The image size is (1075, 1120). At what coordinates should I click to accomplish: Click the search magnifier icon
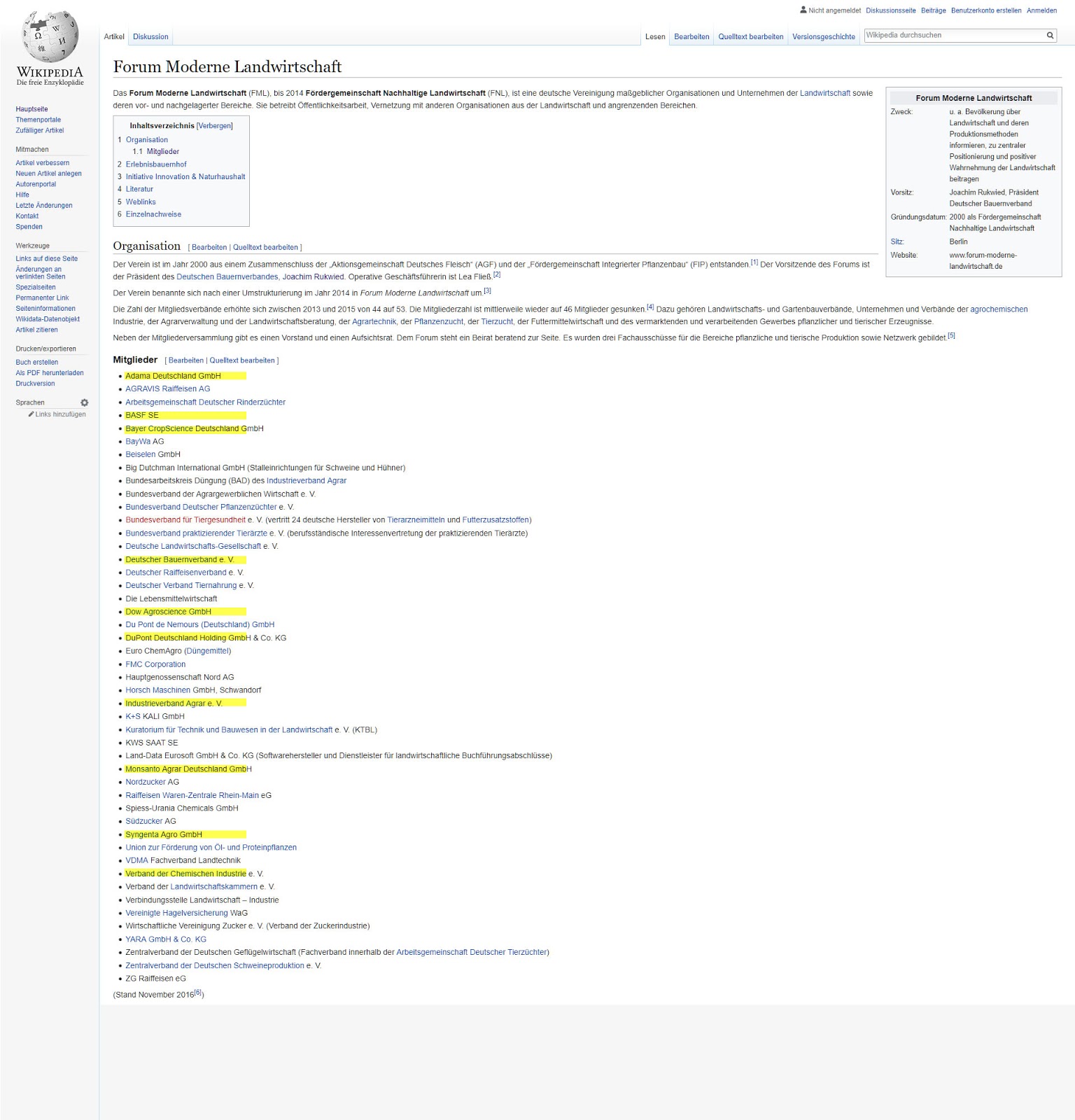[1050, 35]
